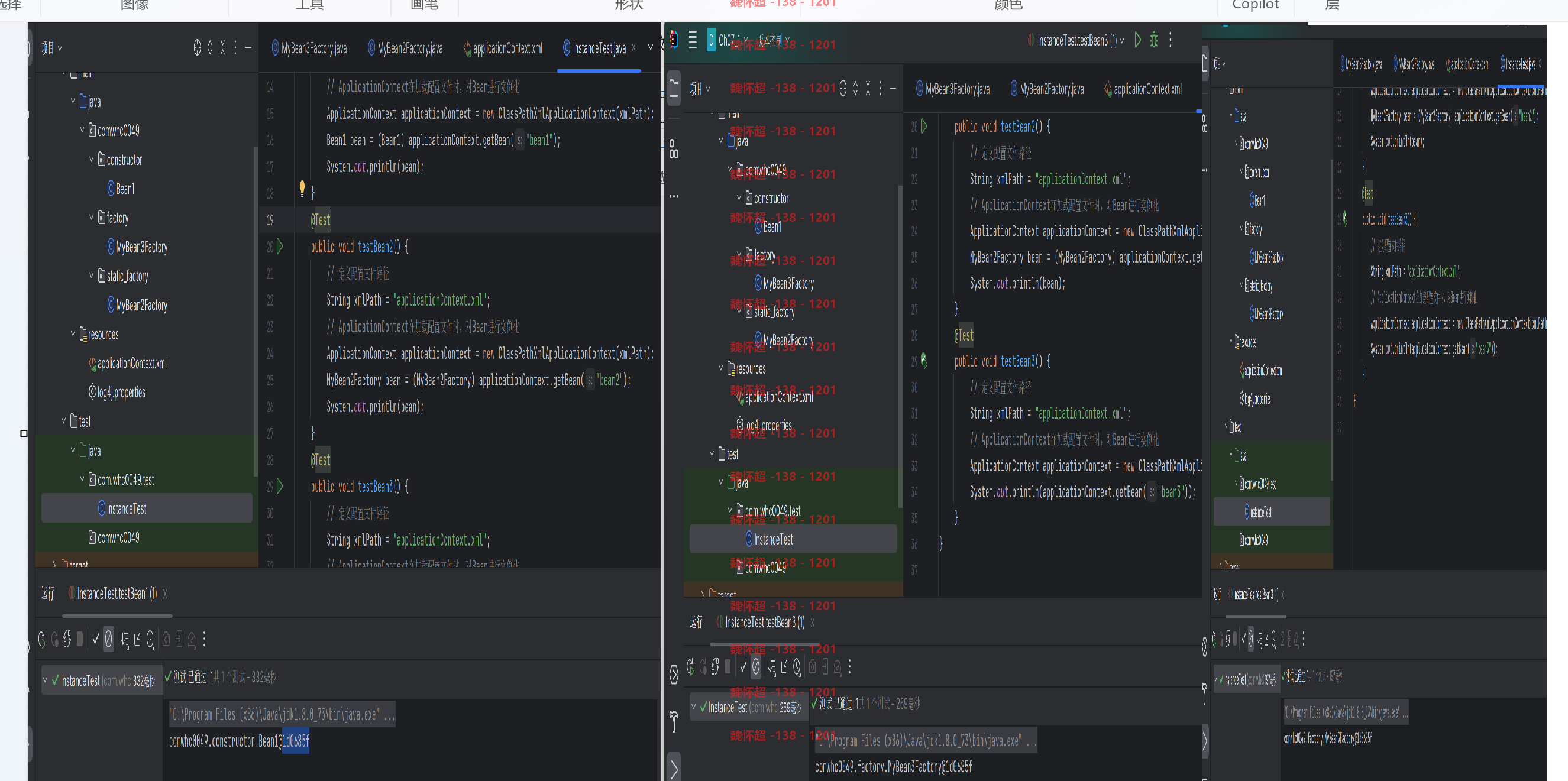Image resolution: width=1568 pixels, height=781 pixels.
Task: Click Toggle auto-test icon in the left Run panel
Action: pyautogui.click(x=67, y=639)
